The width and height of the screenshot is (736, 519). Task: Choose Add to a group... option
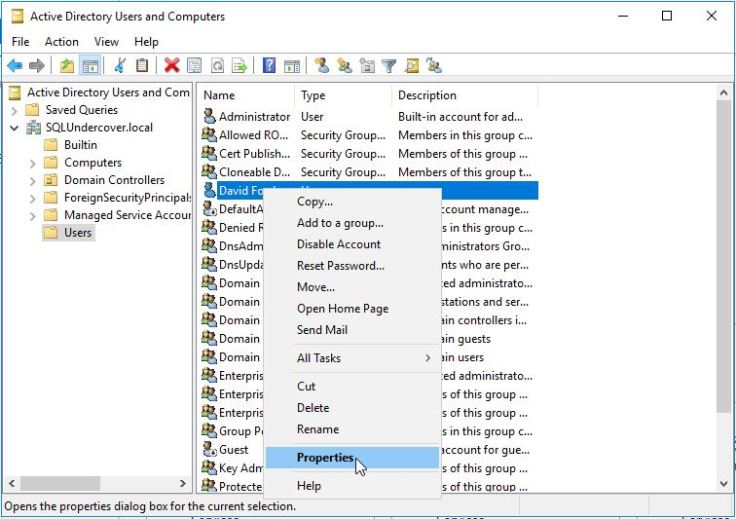click(353, 223)
